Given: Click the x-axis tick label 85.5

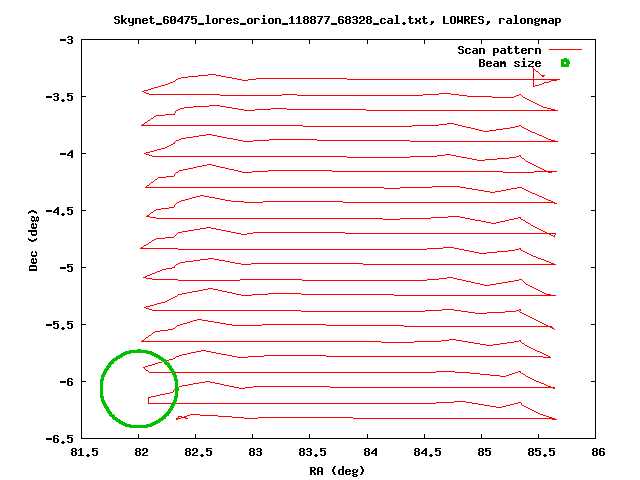Looking at the screenshot, I should [x=542, y=452].
